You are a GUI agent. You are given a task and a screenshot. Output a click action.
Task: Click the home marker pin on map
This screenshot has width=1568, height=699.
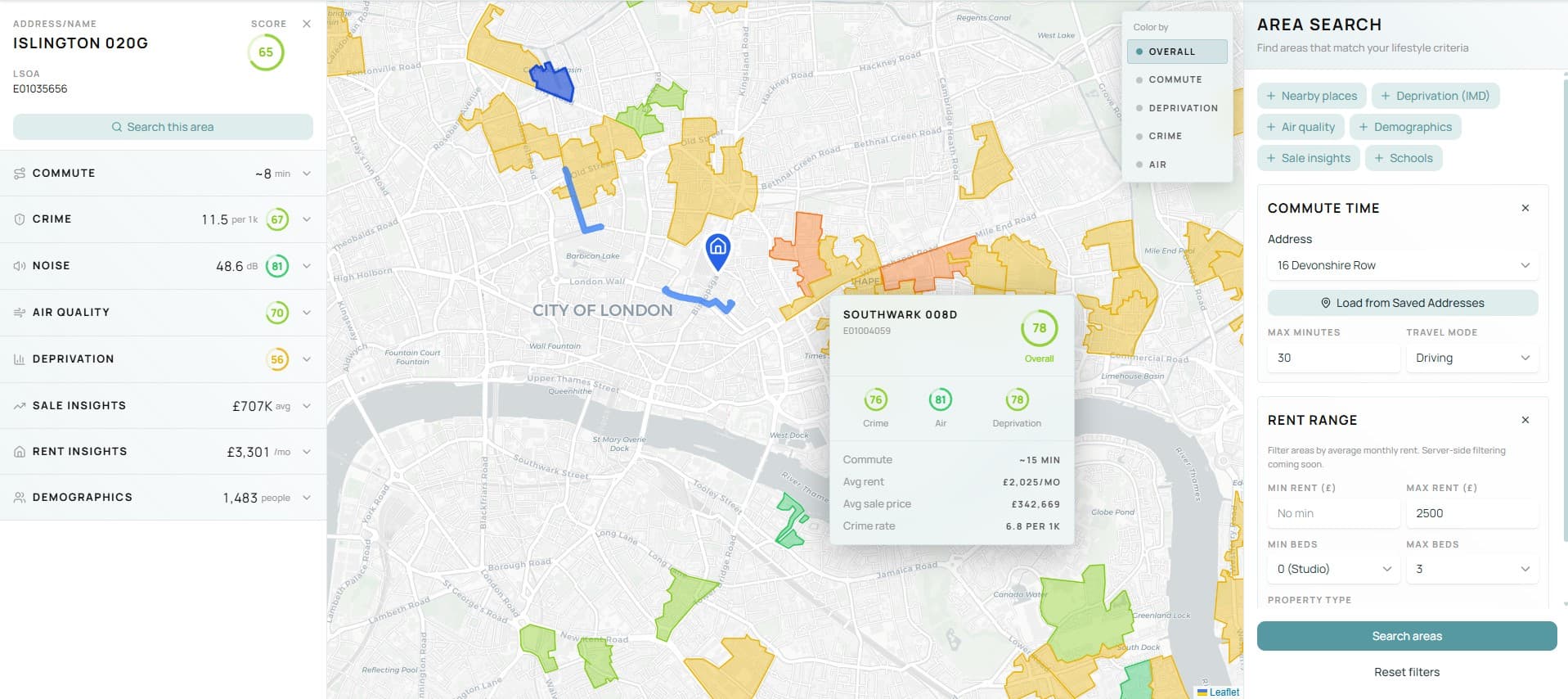coord(717,248)
